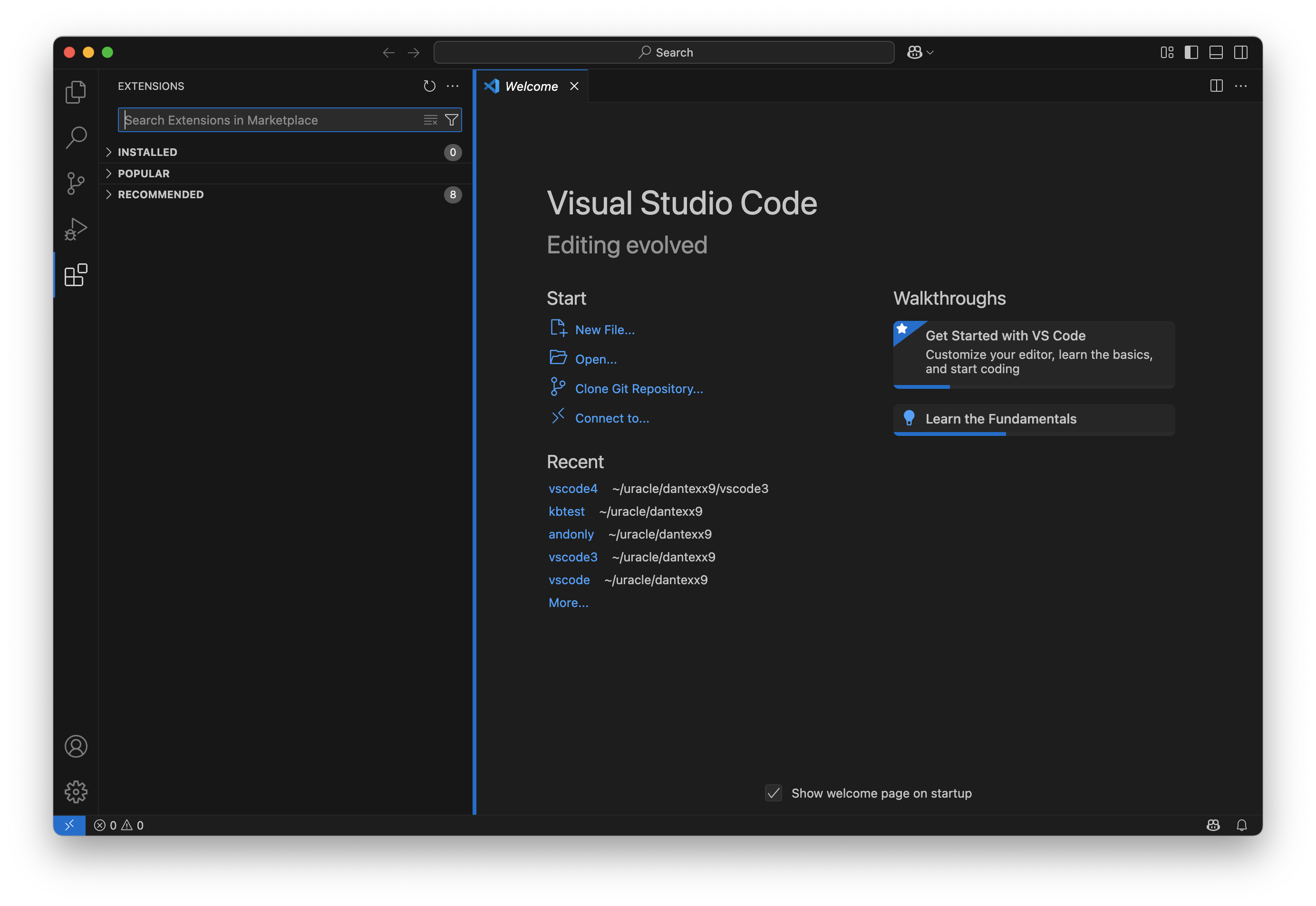The width and height of the screenshot is (1316, 906).
Task: Open the Manage gear menu
Action: (x=76, y=791)
